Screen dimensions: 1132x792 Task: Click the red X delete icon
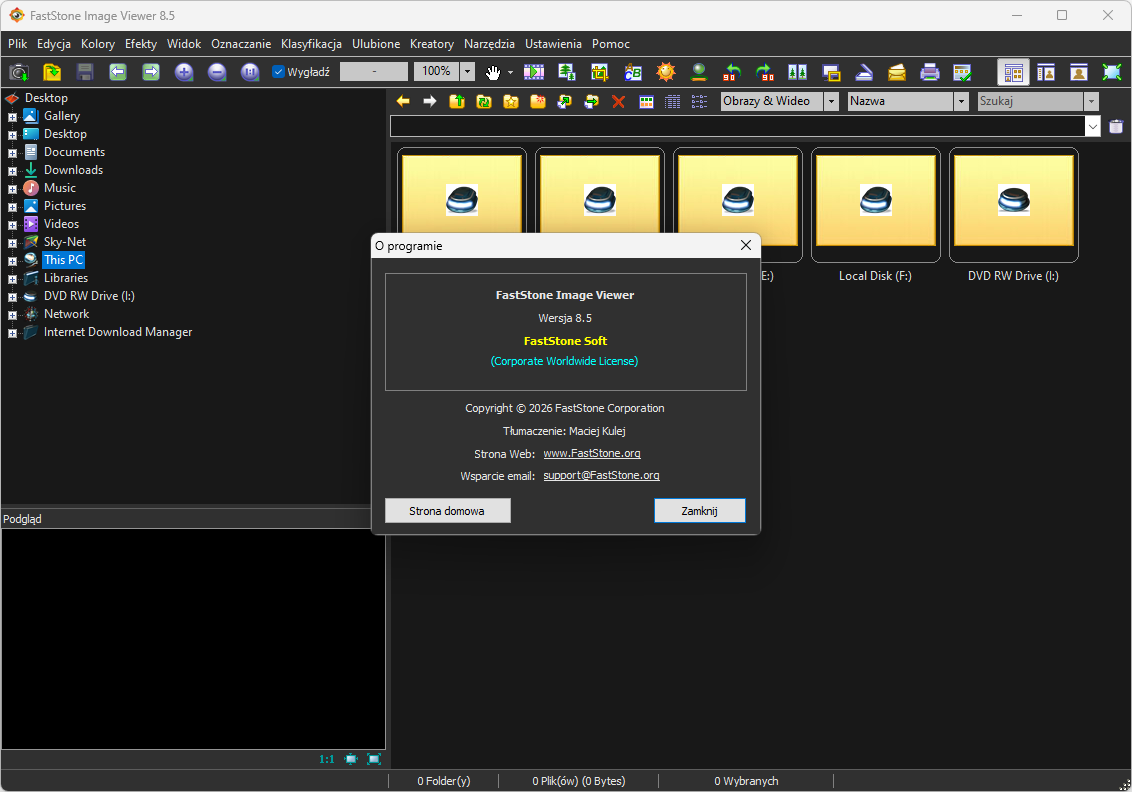(618, 102)
